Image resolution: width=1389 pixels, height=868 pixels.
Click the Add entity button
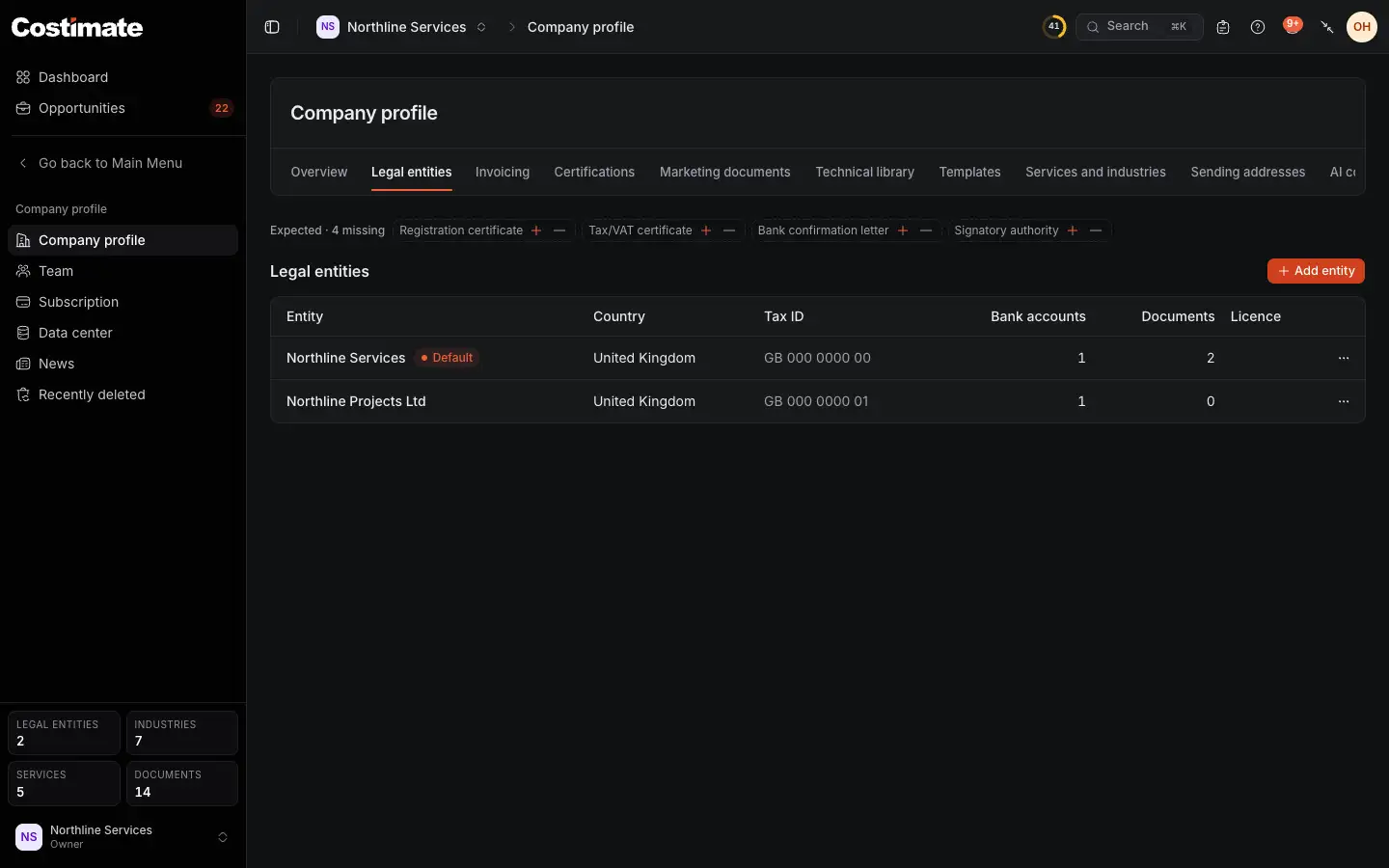coord(1316,271)
